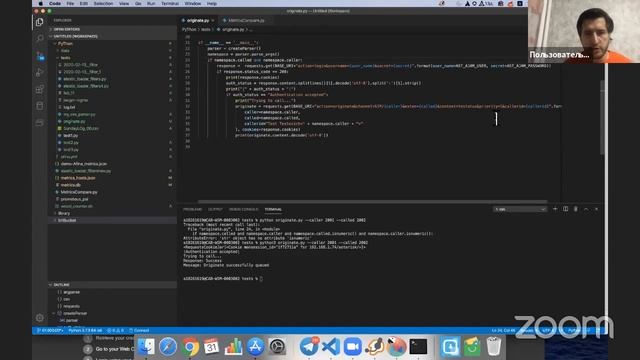Open test1.py in the explorer
Screen dimensions: 640x360
[113, 136]
